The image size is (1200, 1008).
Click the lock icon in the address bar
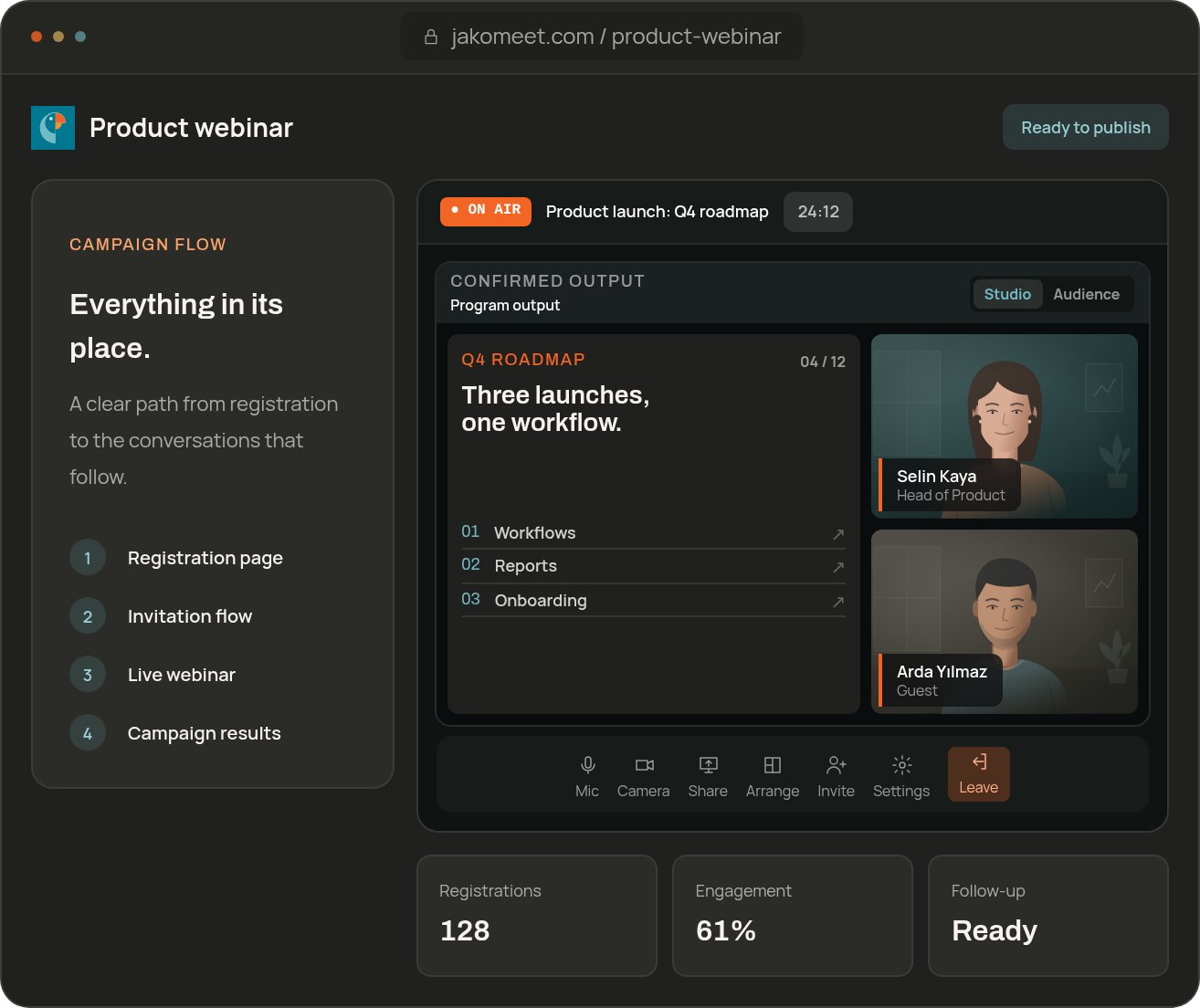point(431,37)
